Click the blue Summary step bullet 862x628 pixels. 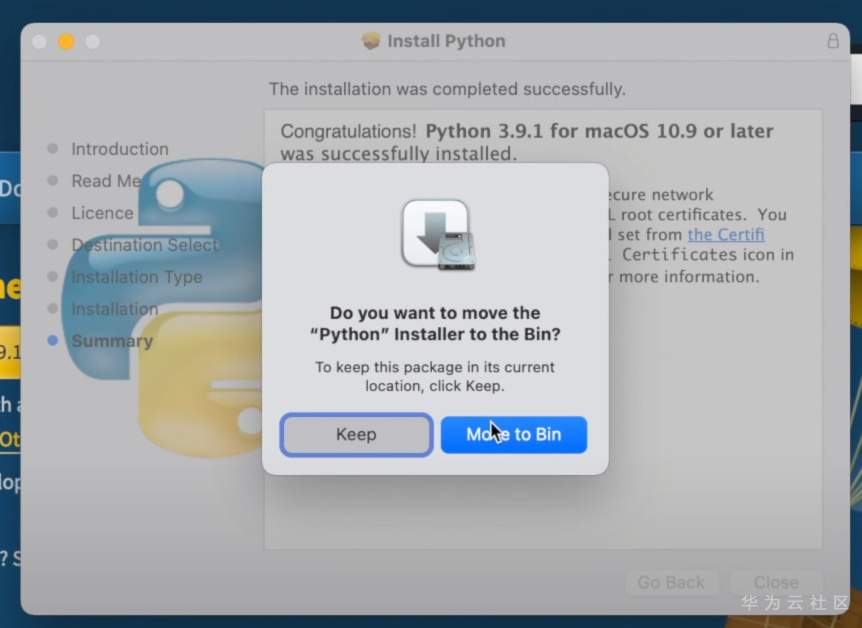53,340
